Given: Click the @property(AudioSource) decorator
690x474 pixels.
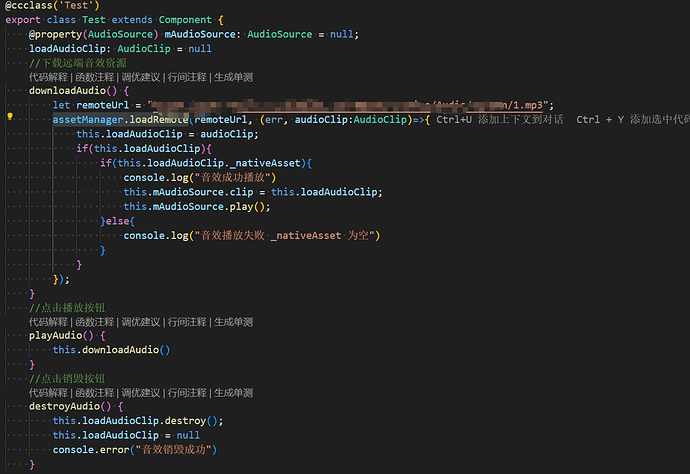Looking at the screenshot, I should click(x=93, y=34).
